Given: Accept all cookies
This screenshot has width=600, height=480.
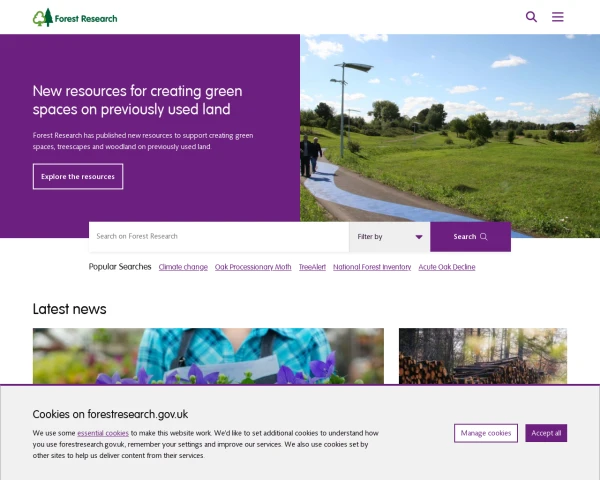Looking at the screenshot, I should 546,433.
